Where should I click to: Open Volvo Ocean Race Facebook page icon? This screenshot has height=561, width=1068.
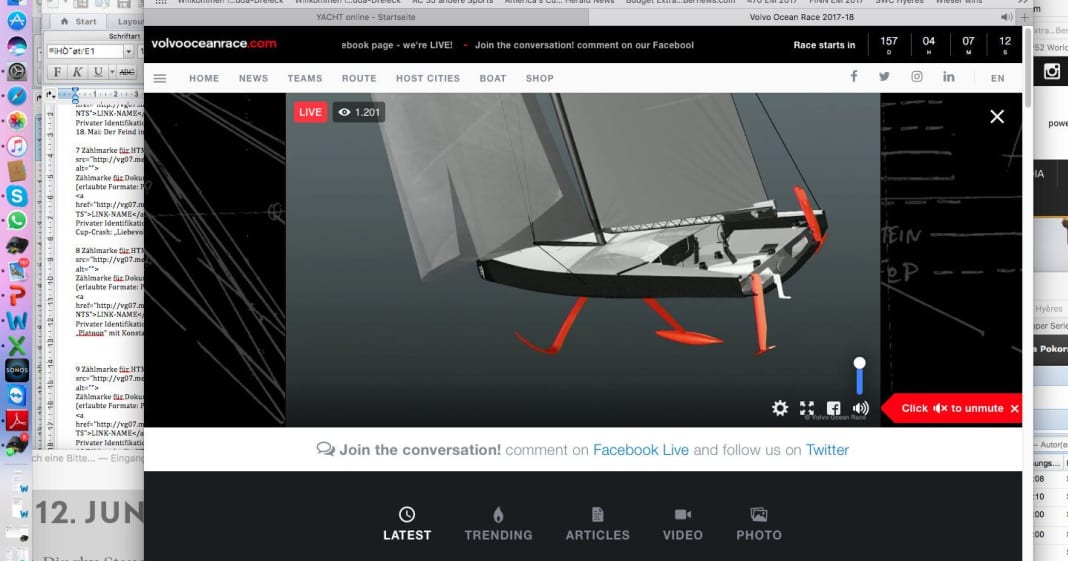click(x=853, y=76)
